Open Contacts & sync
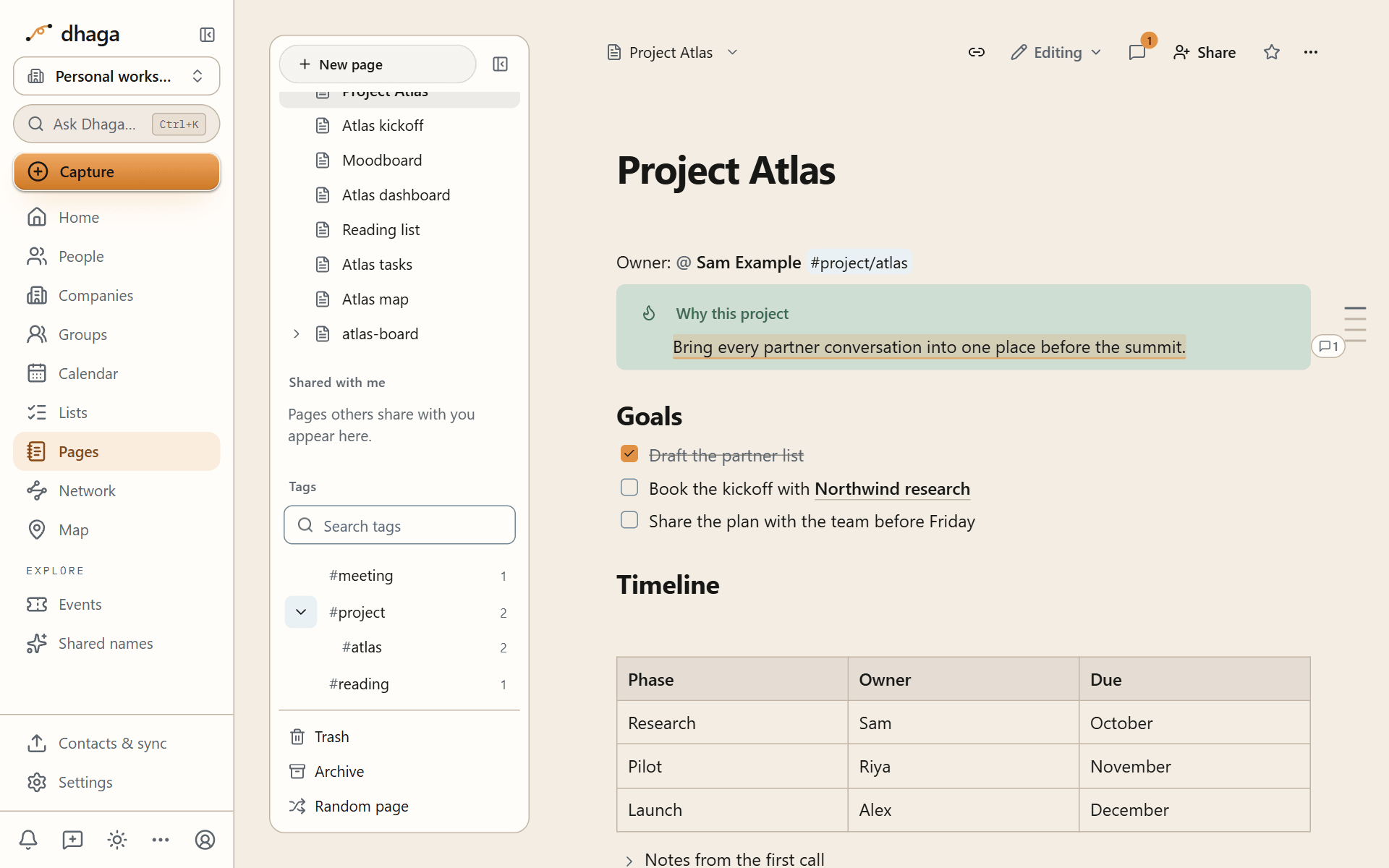Viewport: 1389px width, 868px height. coord(116,743)
